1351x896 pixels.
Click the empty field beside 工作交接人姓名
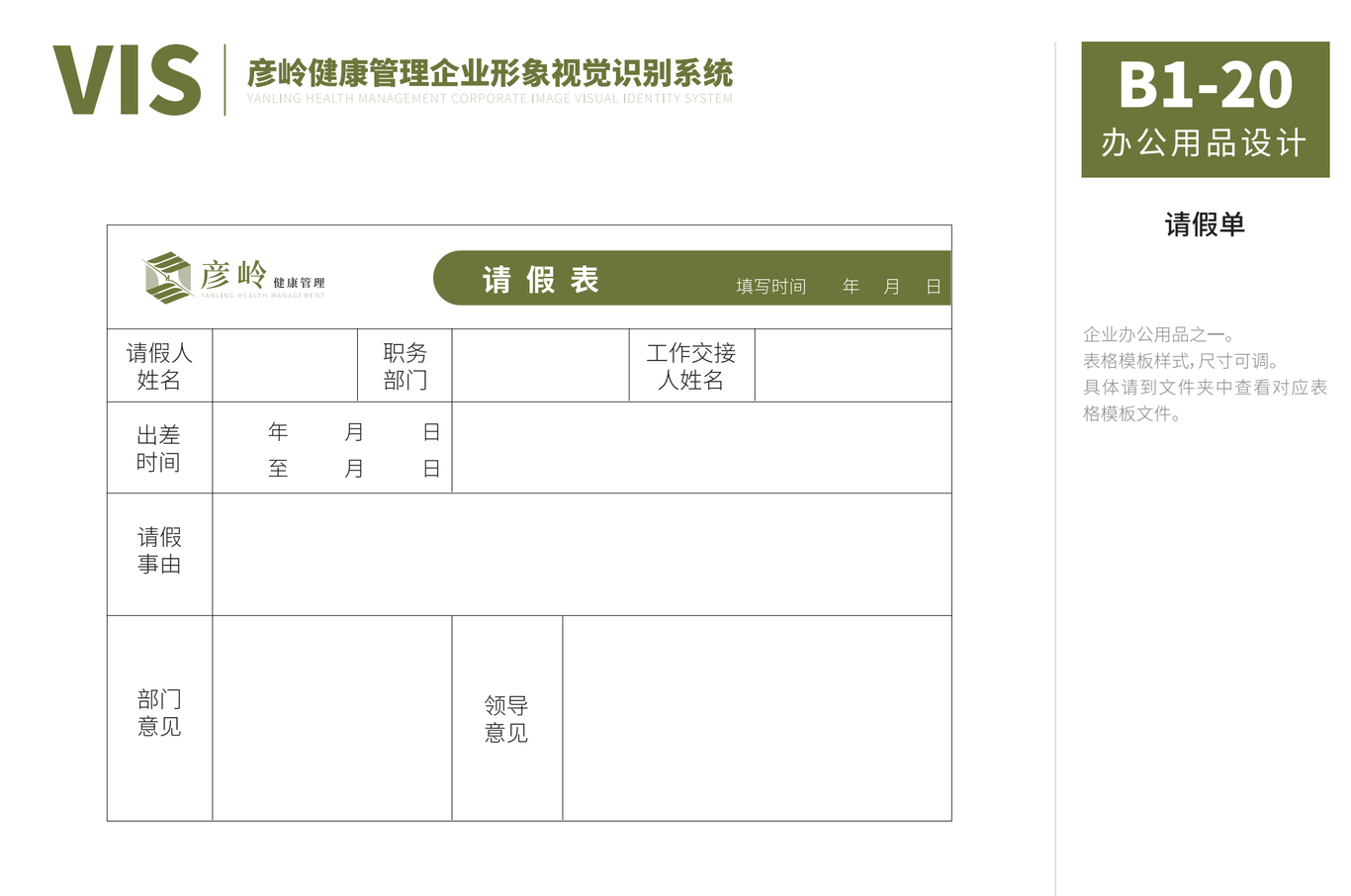853,366
